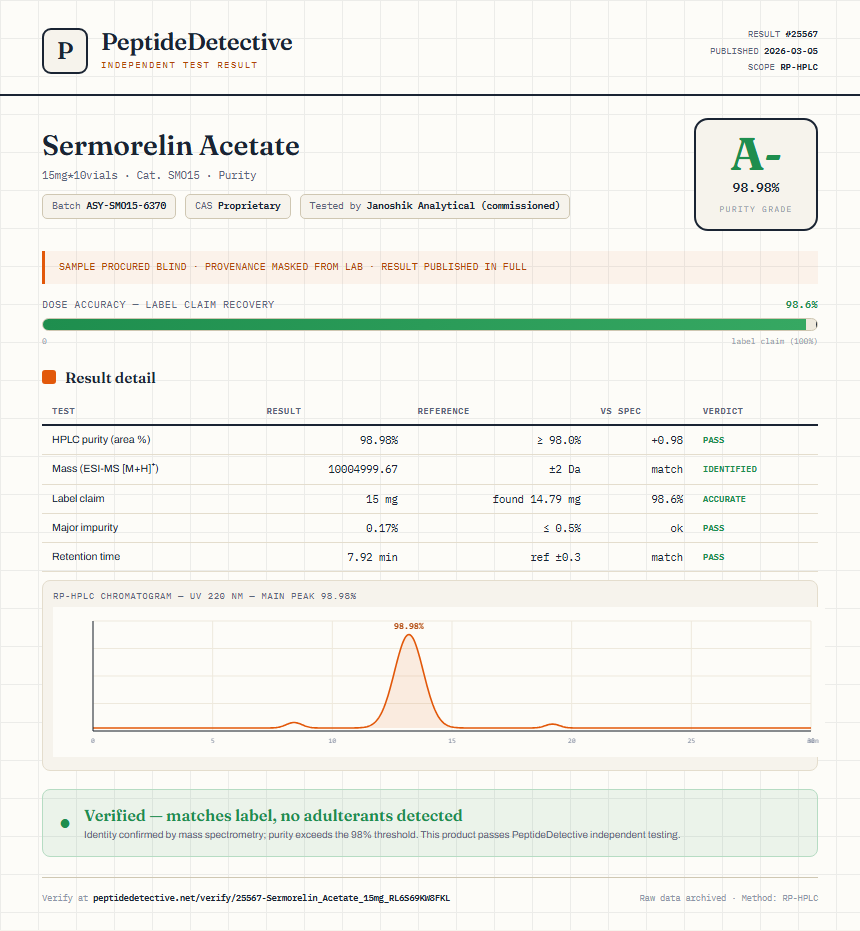Click the 15 mg label claim value
860x931 pixels.
382,499
